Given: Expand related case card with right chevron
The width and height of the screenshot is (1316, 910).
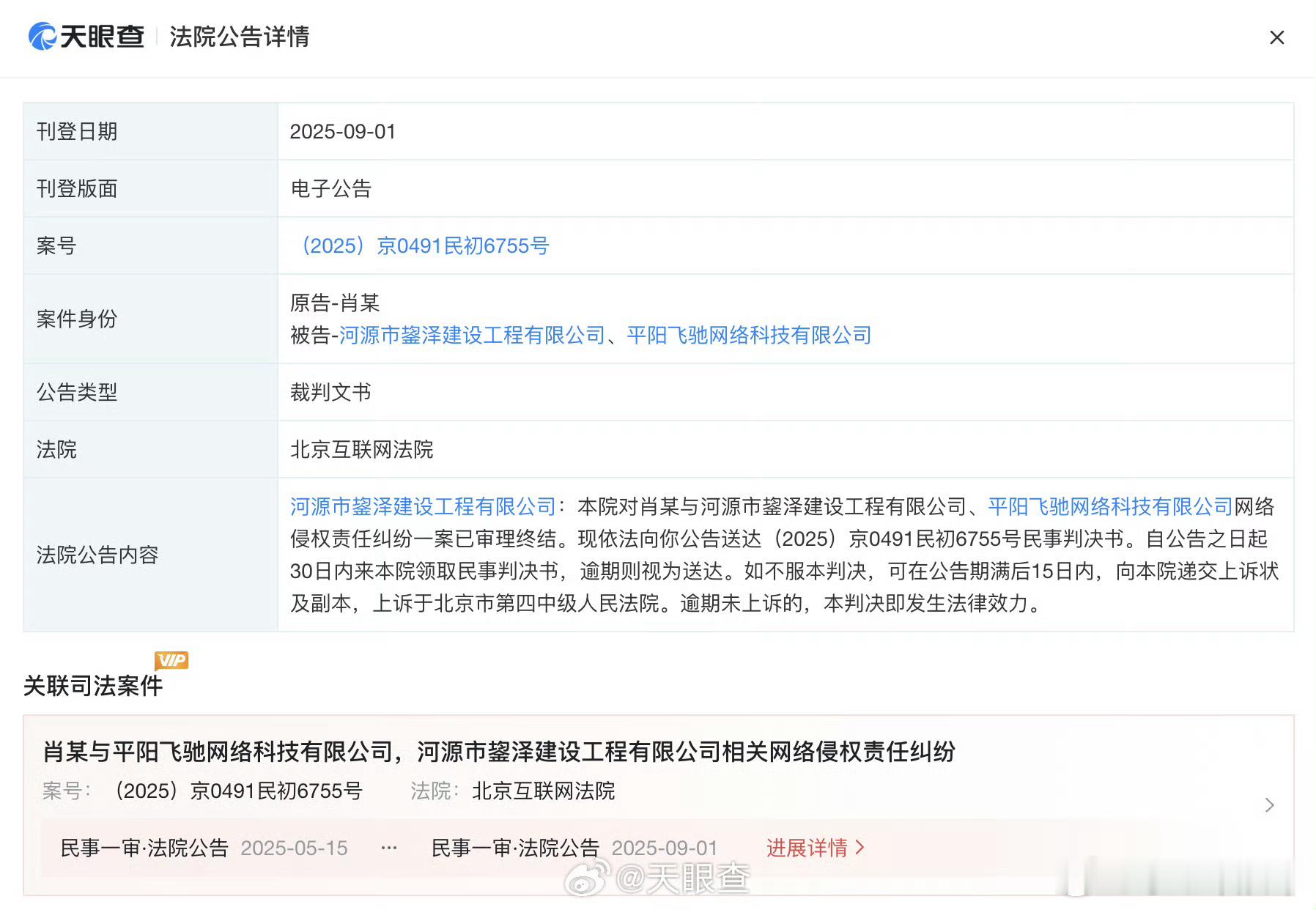Looking at the screenshot, I should 1270,805.
